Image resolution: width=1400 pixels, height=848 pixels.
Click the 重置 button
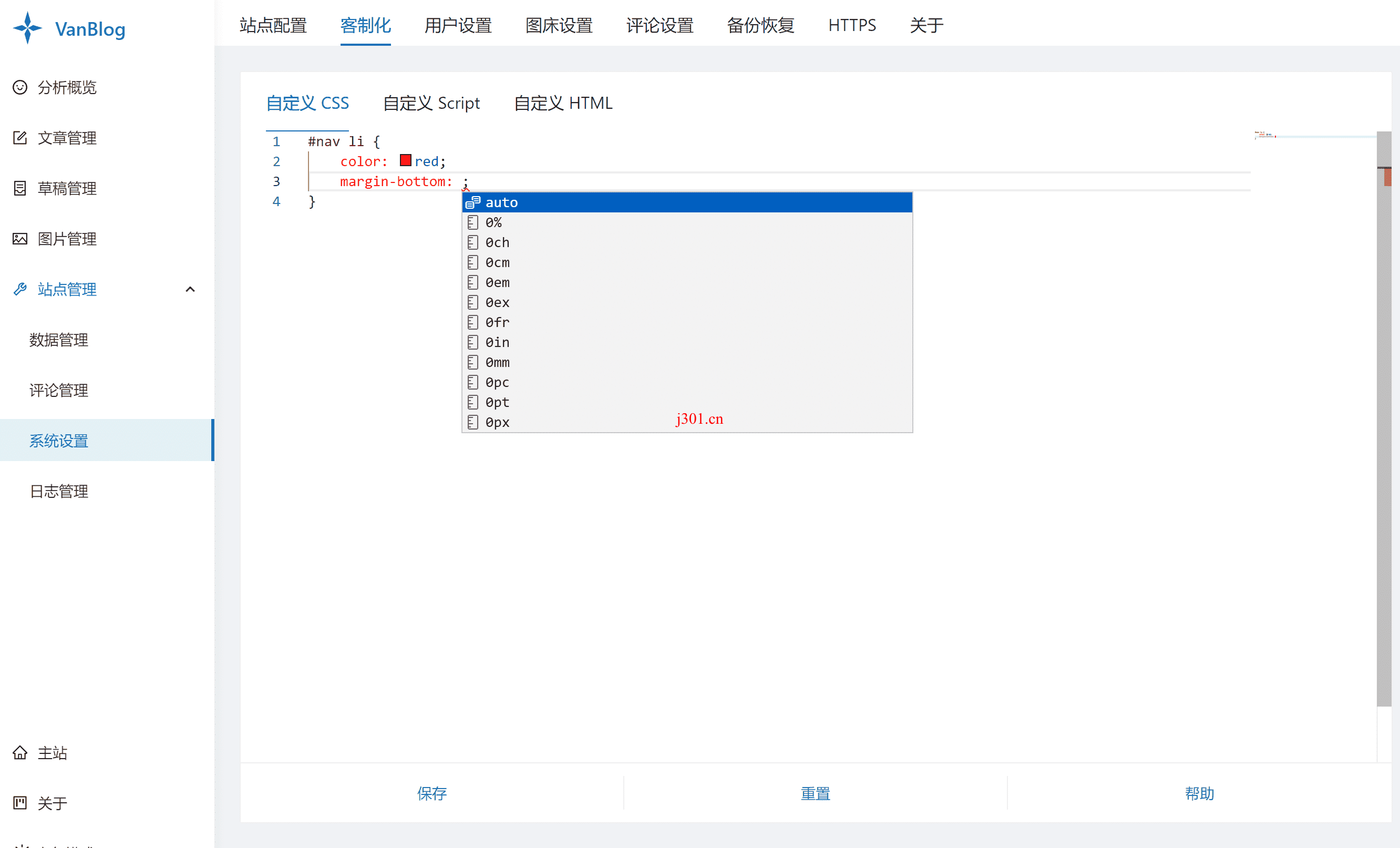(816, 793)
